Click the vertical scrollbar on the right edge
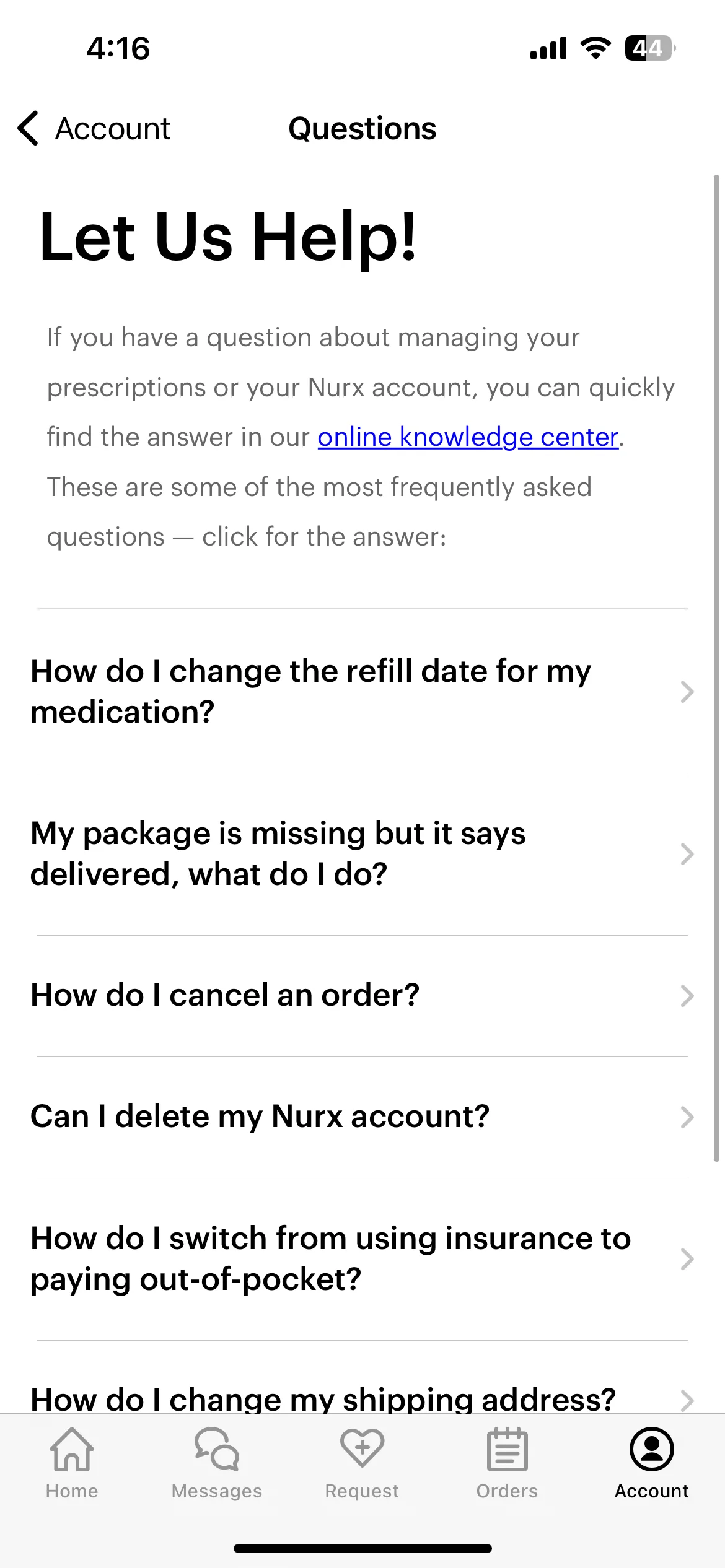 point(716,669)
